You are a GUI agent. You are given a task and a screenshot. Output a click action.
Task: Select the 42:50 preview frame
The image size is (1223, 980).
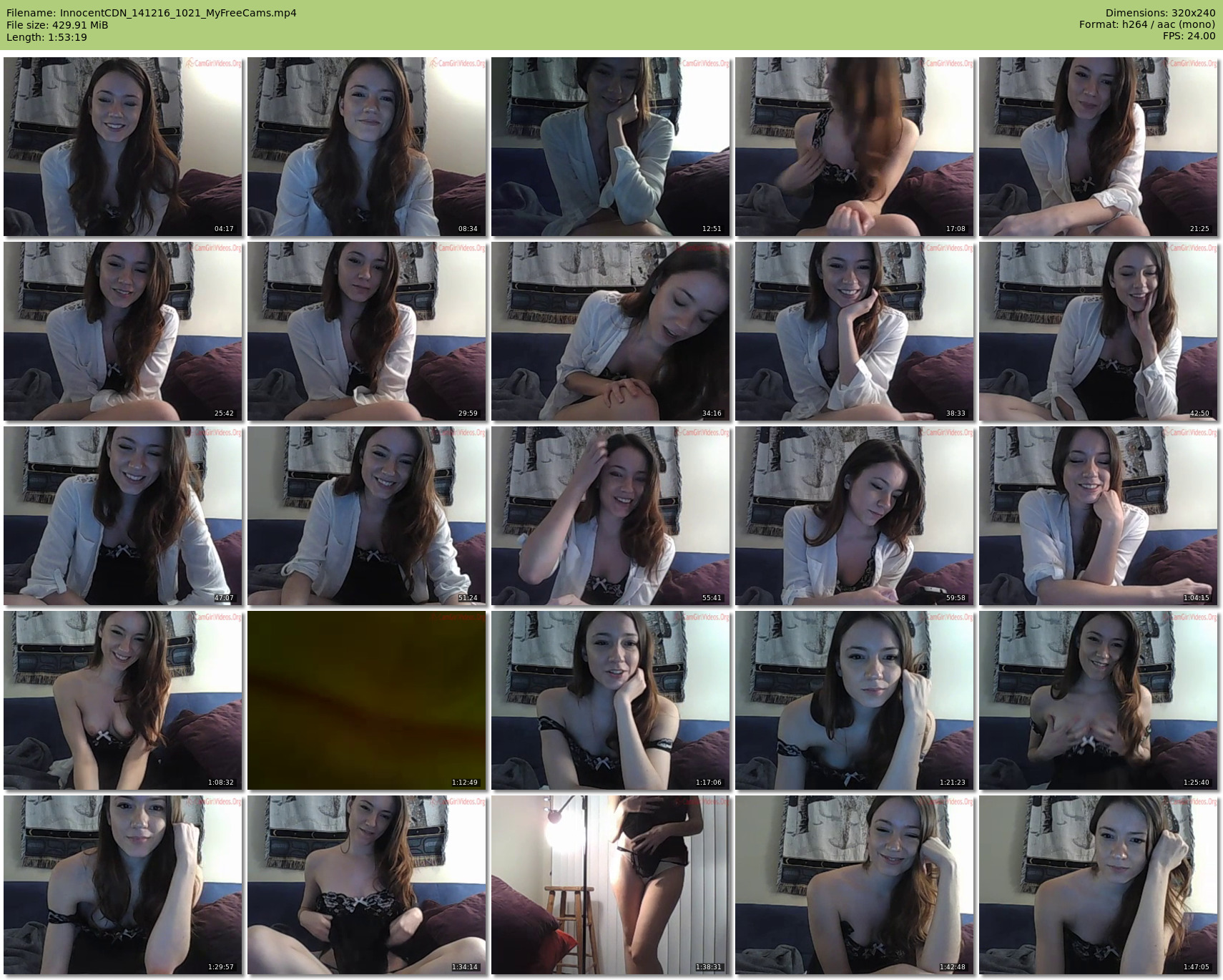(1099, 331)
